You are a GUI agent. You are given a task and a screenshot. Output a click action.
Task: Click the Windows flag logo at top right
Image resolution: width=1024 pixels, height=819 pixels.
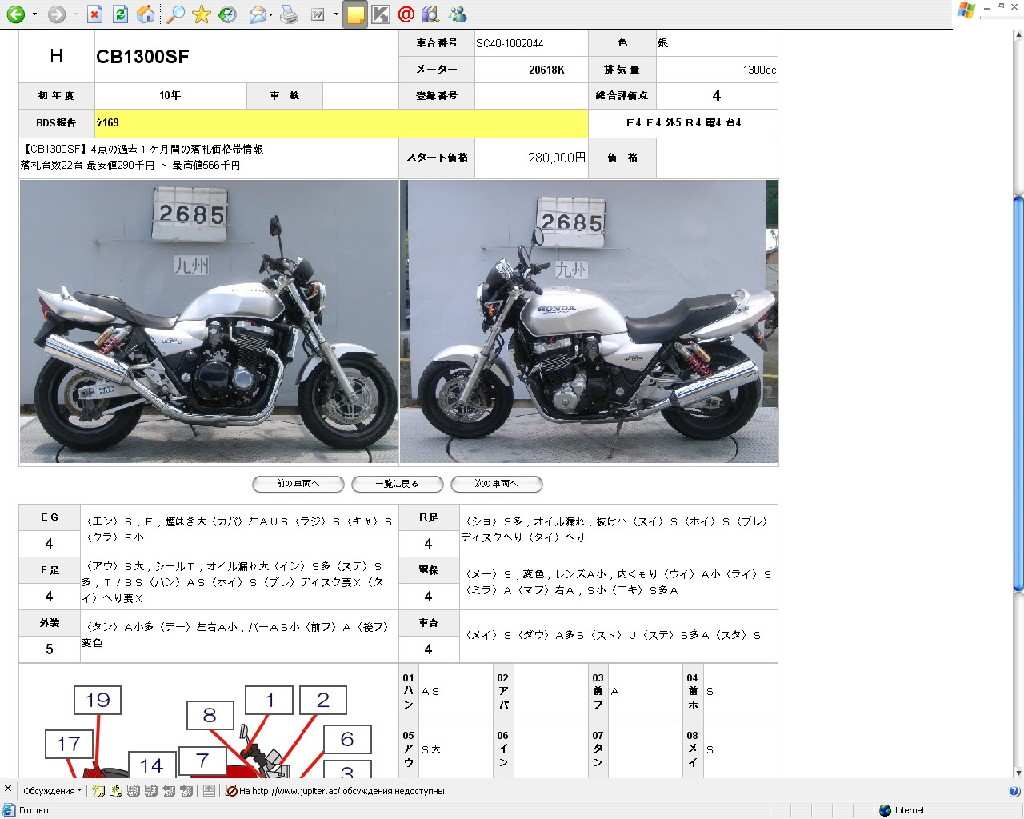point(966,10)
